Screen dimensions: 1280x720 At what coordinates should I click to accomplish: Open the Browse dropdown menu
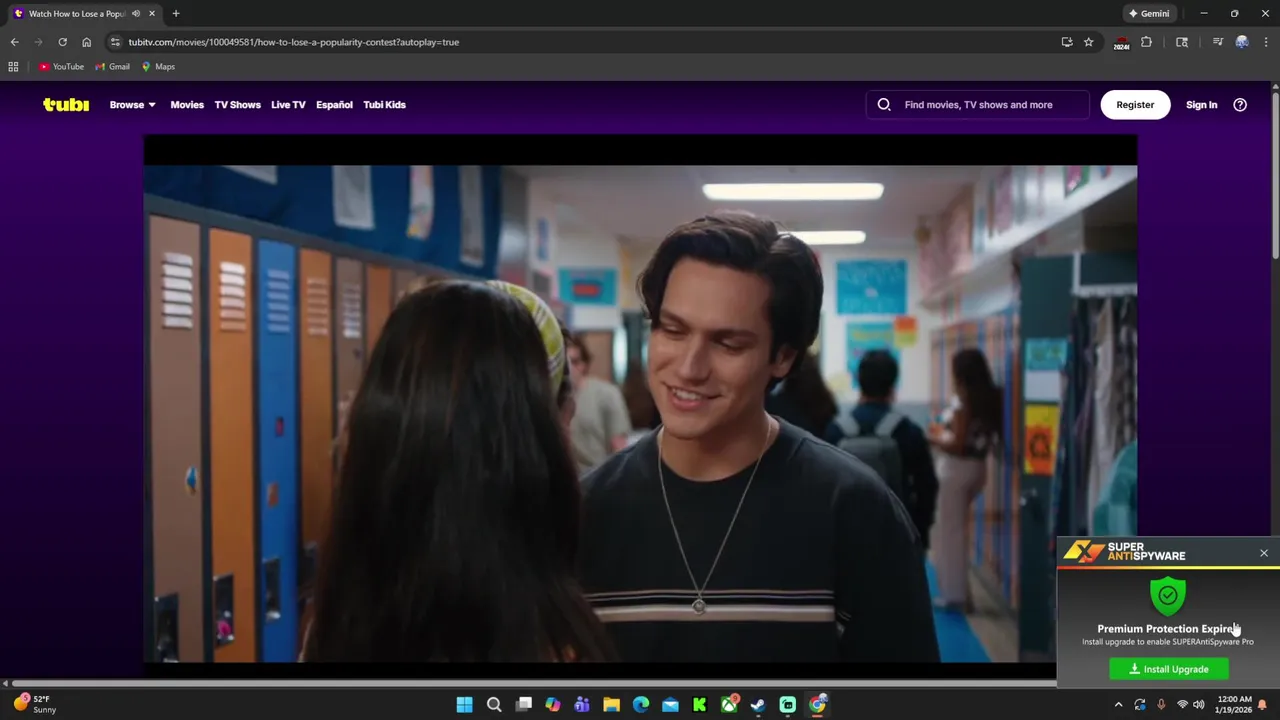click(132, 104)
